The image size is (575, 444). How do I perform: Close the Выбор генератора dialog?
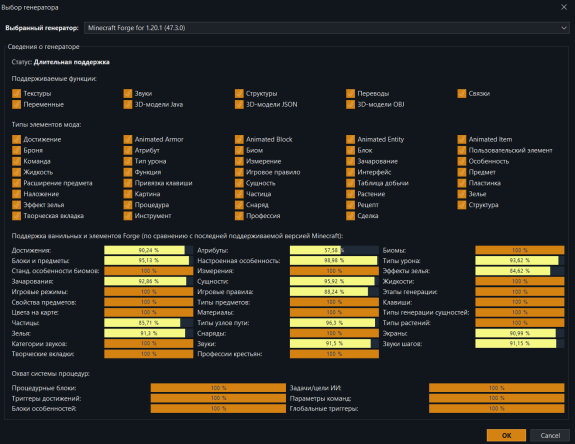point(564,7)
